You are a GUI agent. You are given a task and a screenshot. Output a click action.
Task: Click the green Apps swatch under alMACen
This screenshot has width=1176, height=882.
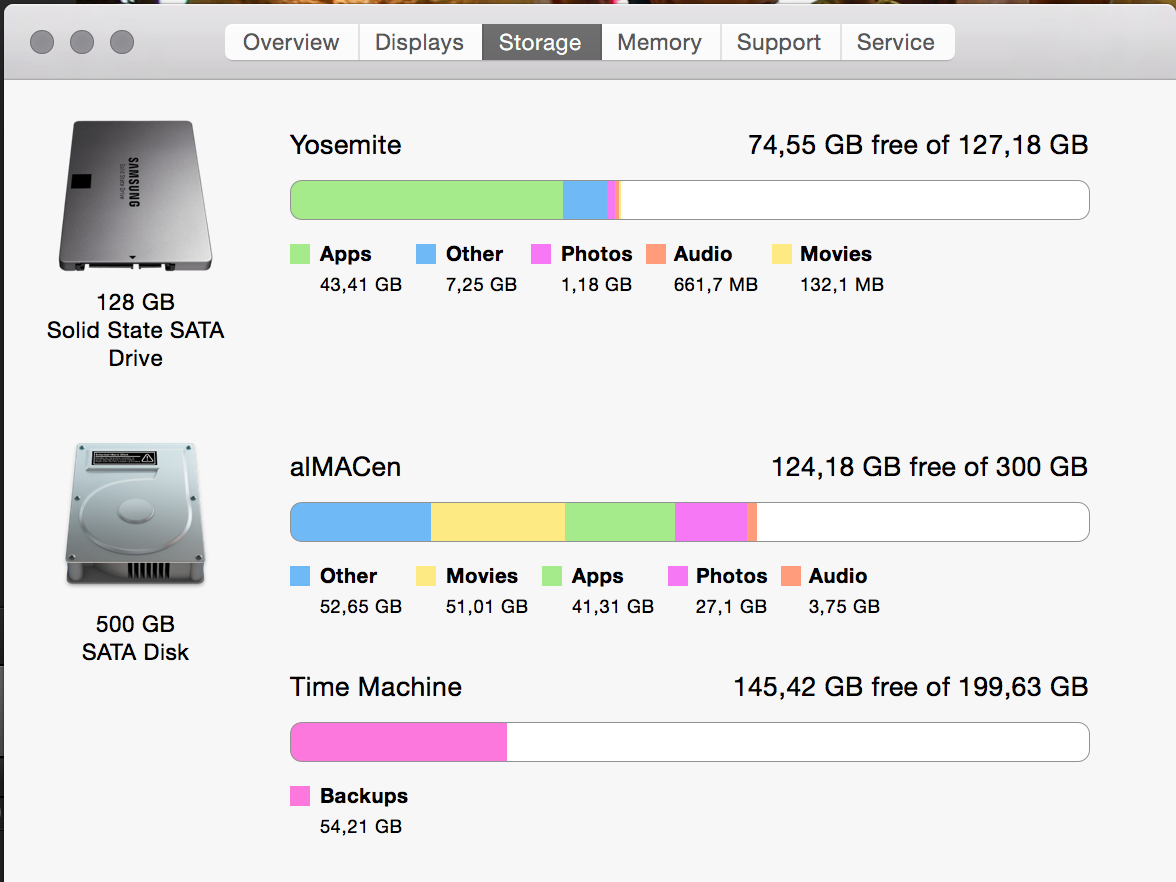[552, 576]
